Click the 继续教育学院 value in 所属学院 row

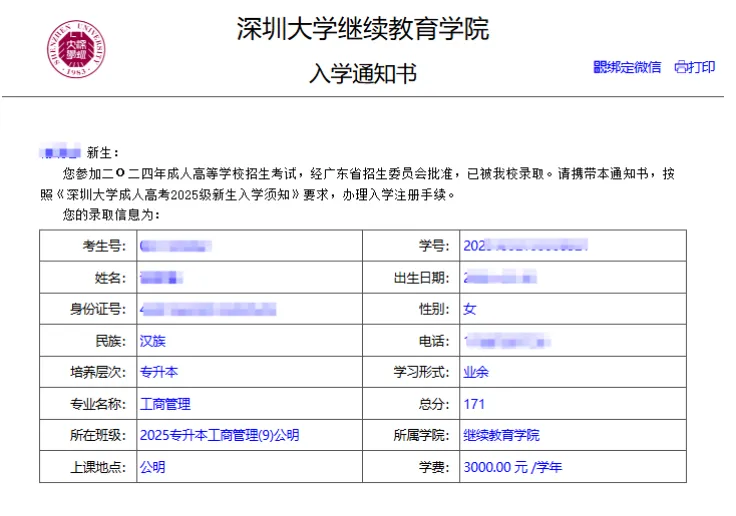tap(501, 435)
